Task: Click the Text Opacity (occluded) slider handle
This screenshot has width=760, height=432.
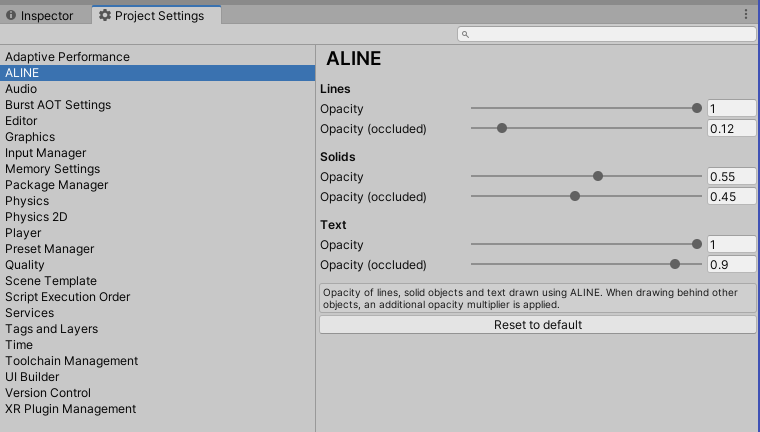Action: coord(675,264)
